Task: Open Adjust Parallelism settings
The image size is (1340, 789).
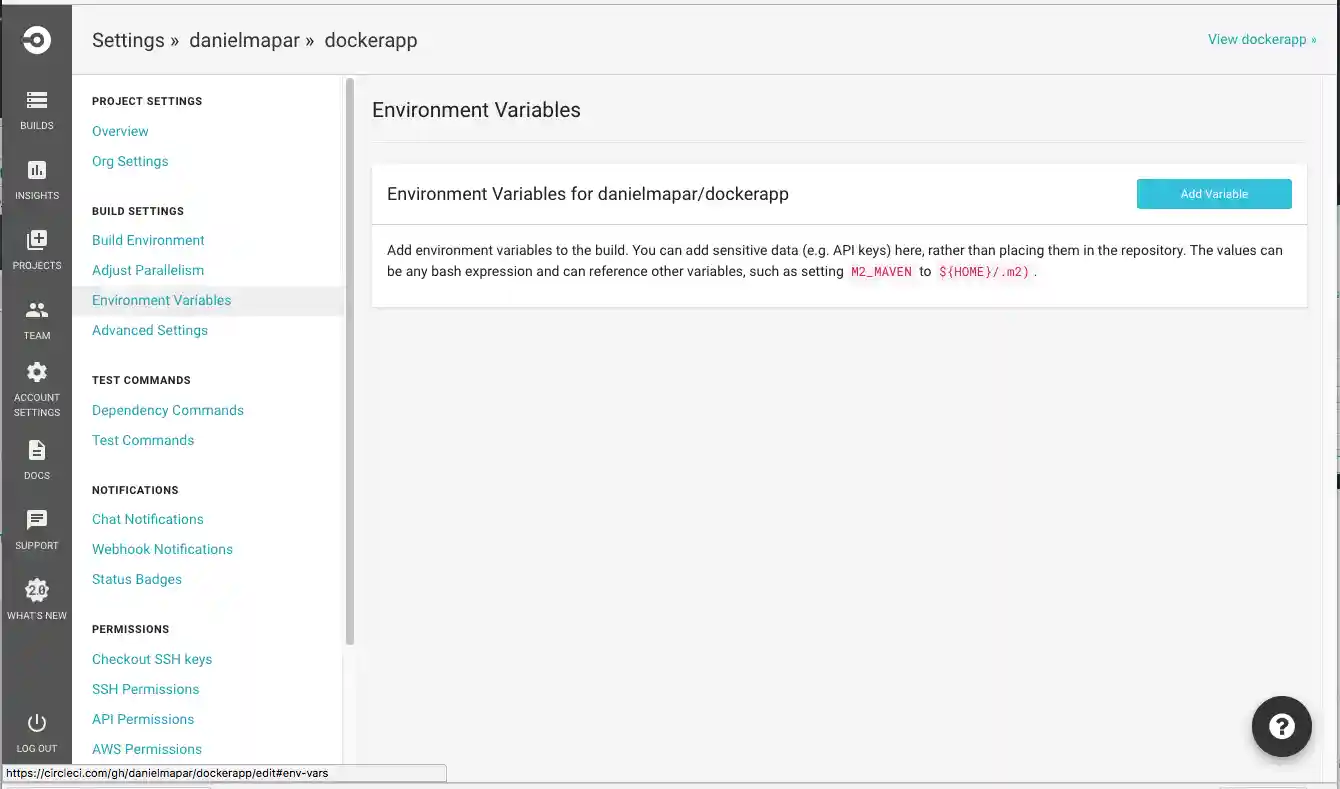Action: click(147, 270)
